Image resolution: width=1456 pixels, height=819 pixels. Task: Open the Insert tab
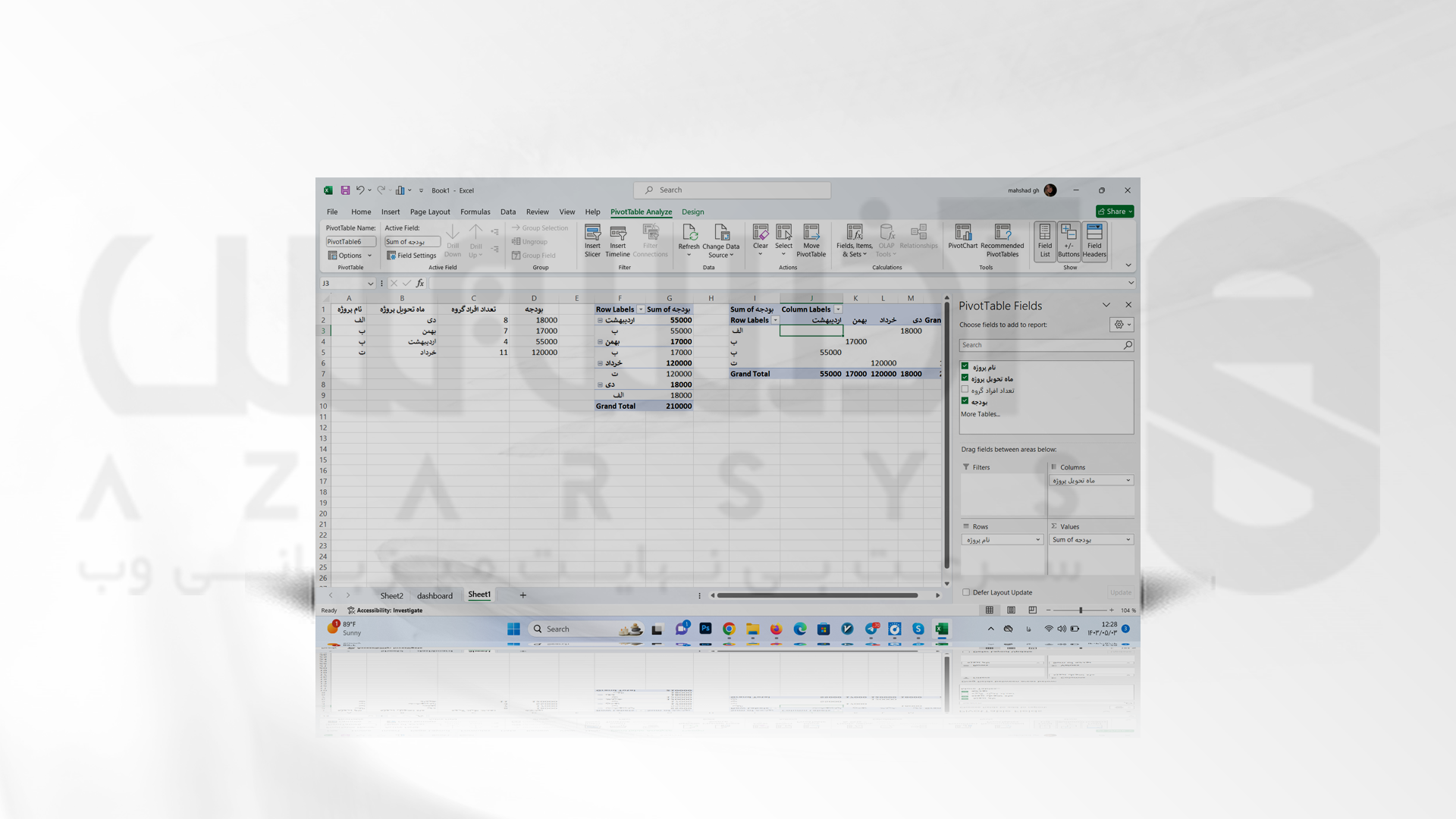tap(391, 212)
